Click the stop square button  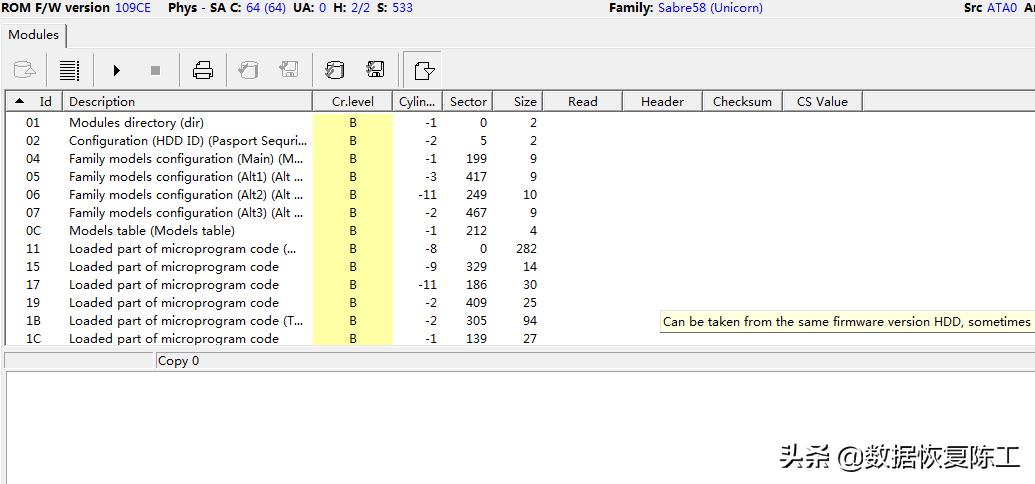(x=155, y=70)
